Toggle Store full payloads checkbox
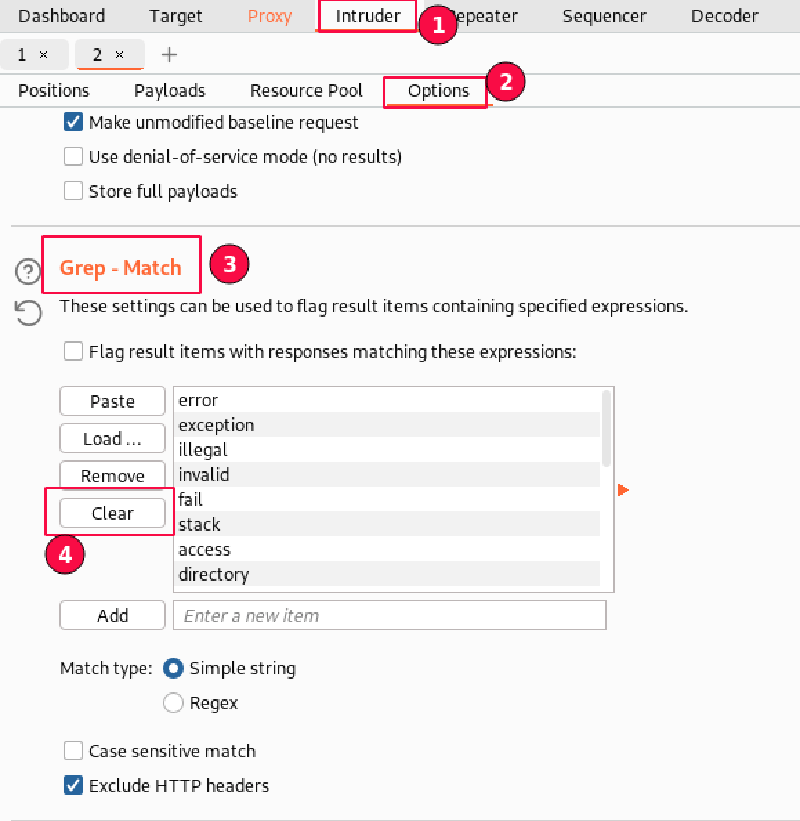Screen dimensions: 800x821 [x=73, y=191]
